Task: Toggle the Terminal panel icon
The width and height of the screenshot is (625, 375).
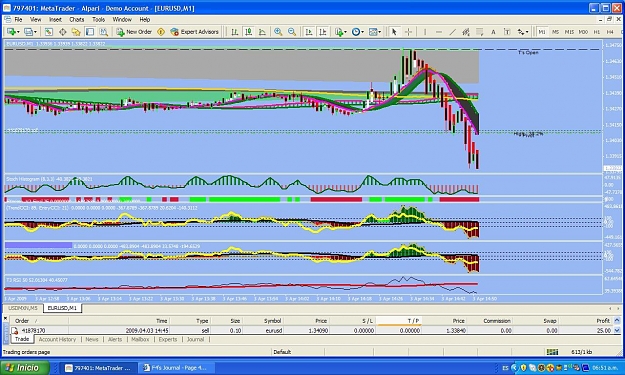Action: point(90,32)
